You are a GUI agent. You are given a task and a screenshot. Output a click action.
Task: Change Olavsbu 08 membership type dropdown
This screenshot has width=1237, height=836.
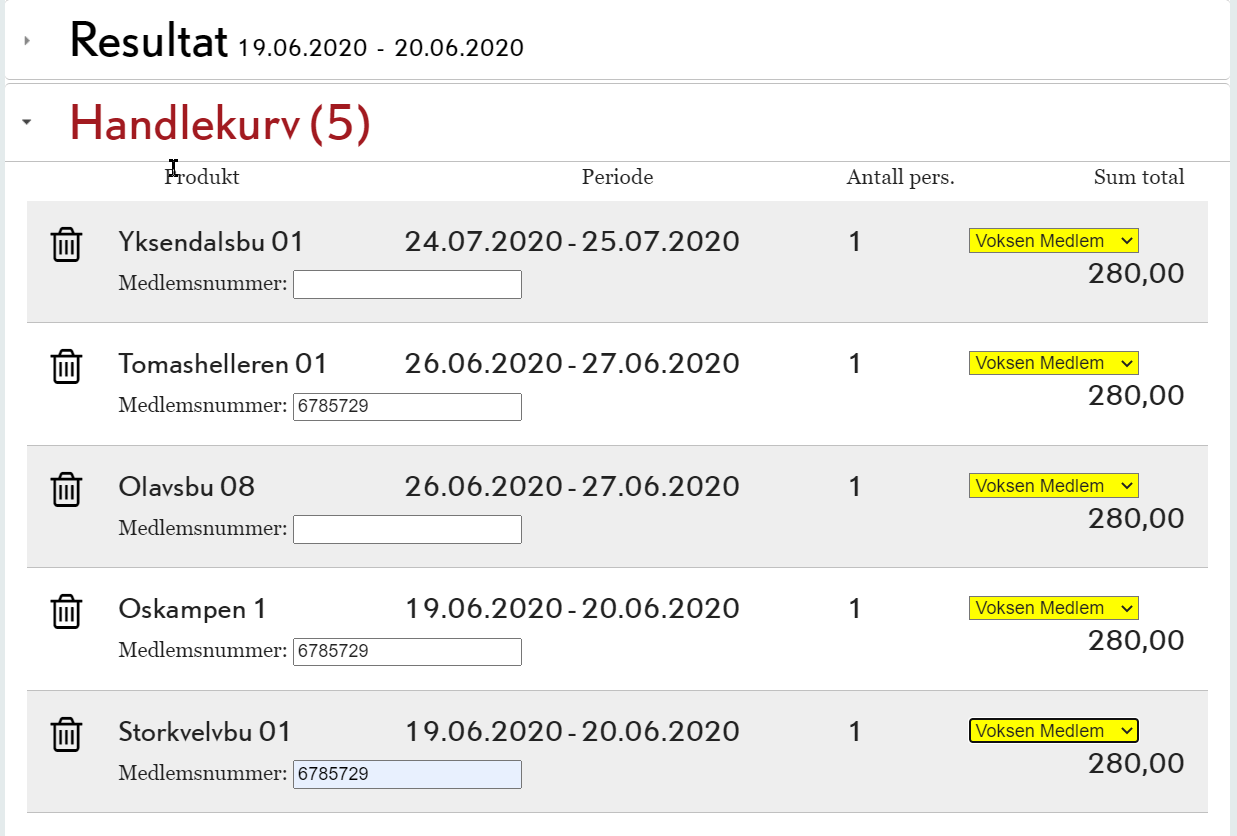[x=1053, y=486]
